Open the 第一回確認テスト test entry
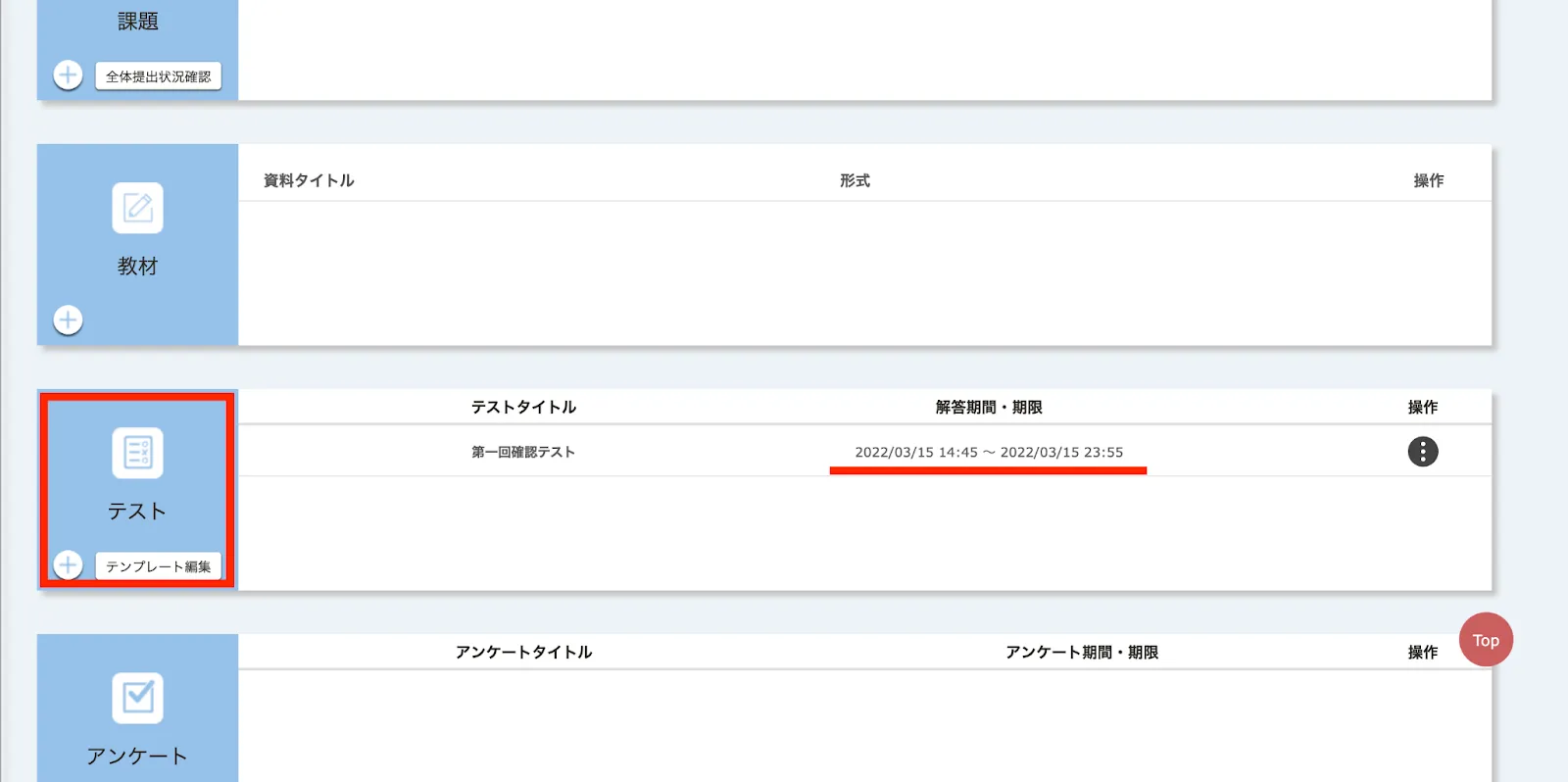1568x782 pixels. [x=522, y=452]
